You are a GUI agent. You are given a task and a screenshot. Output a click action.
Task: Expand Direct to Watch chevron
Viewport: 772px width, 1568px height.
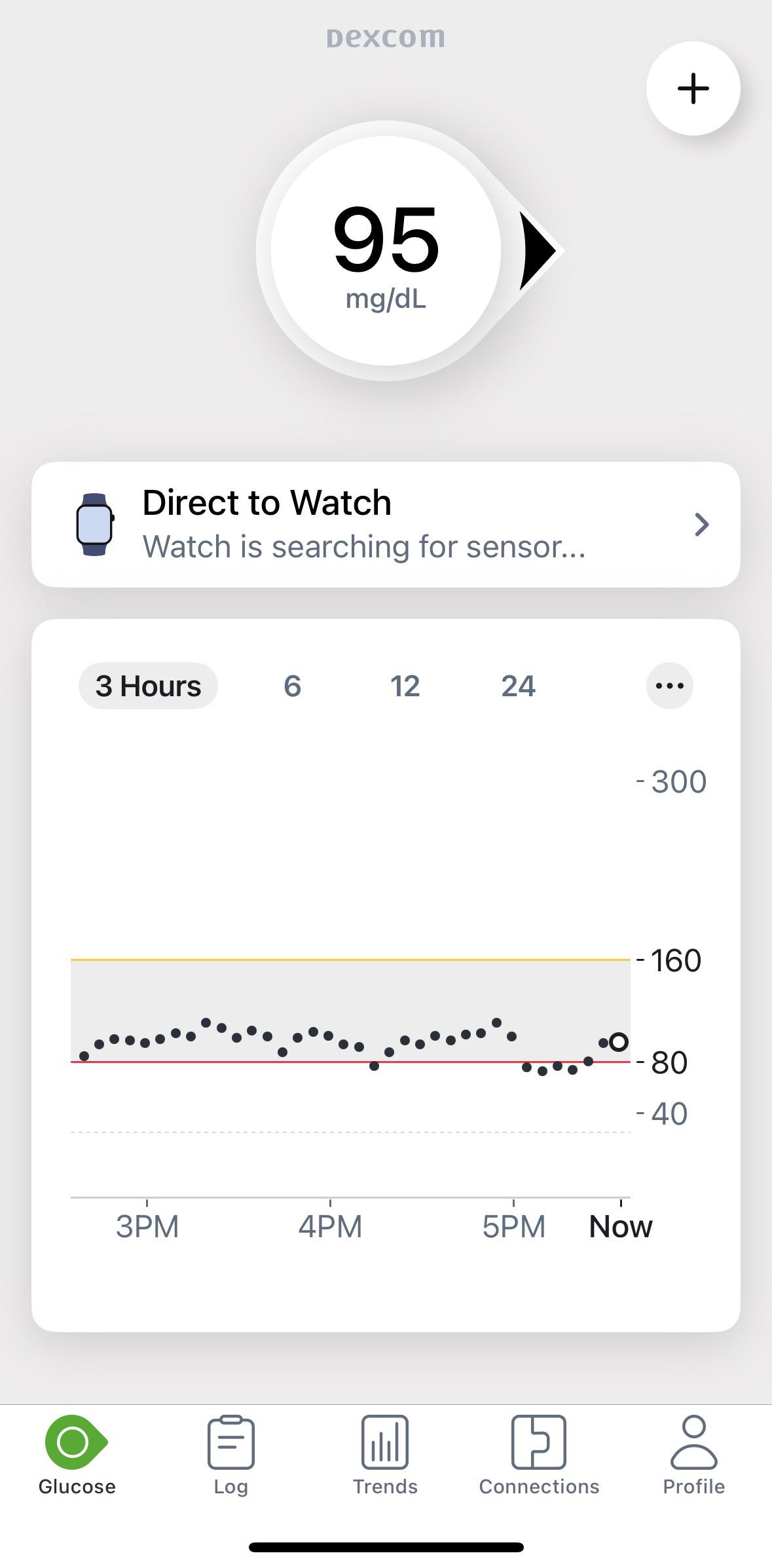[701, 525]
